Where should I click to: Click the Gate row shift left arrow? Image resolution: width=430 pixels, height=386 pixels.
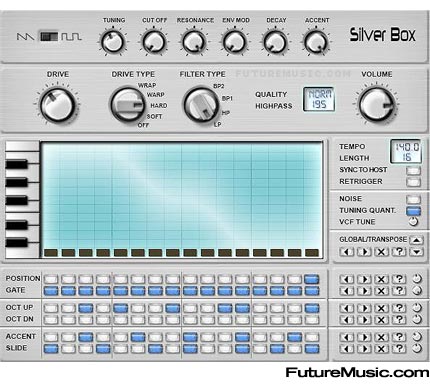[347, 291]
